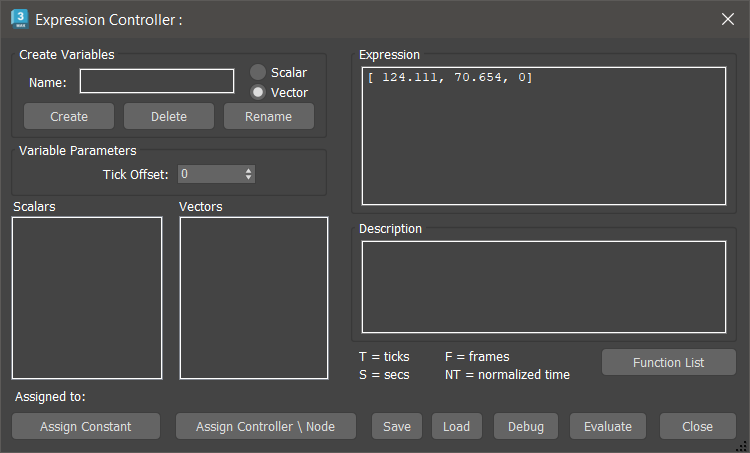The height and width of the screenshot is (453, 750).
Task: Select the Scalar radio button
Action: click(x=258, y=72)
